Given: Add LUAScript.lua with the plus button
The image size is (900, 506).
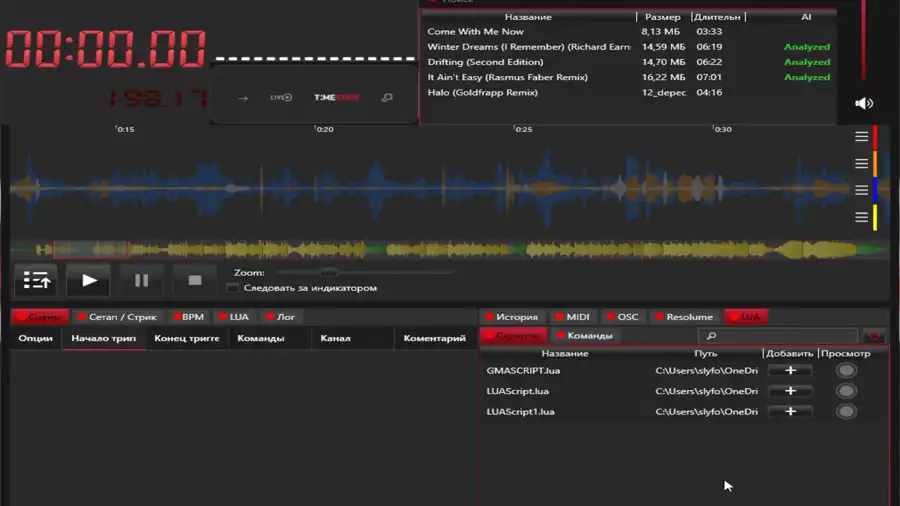Looking at the screenshot, I should tap(790, 391).
